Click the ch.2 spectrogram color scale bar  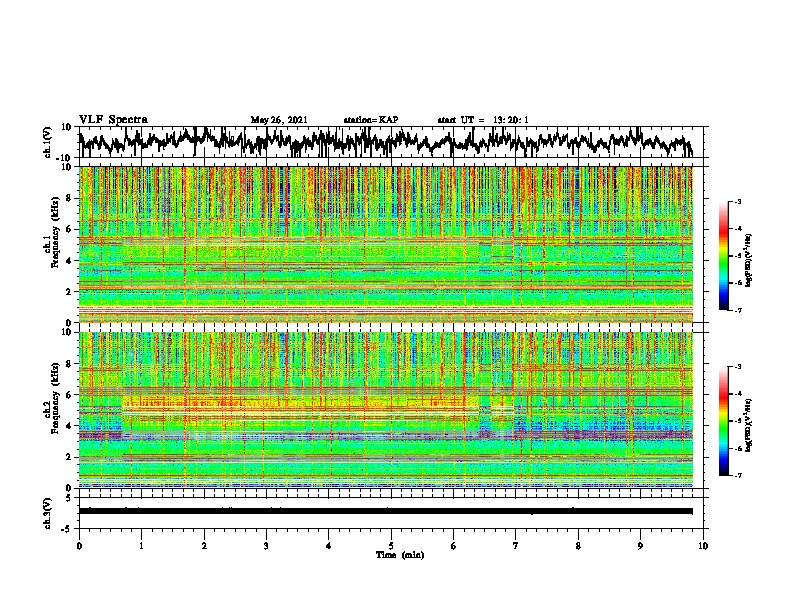723,421
